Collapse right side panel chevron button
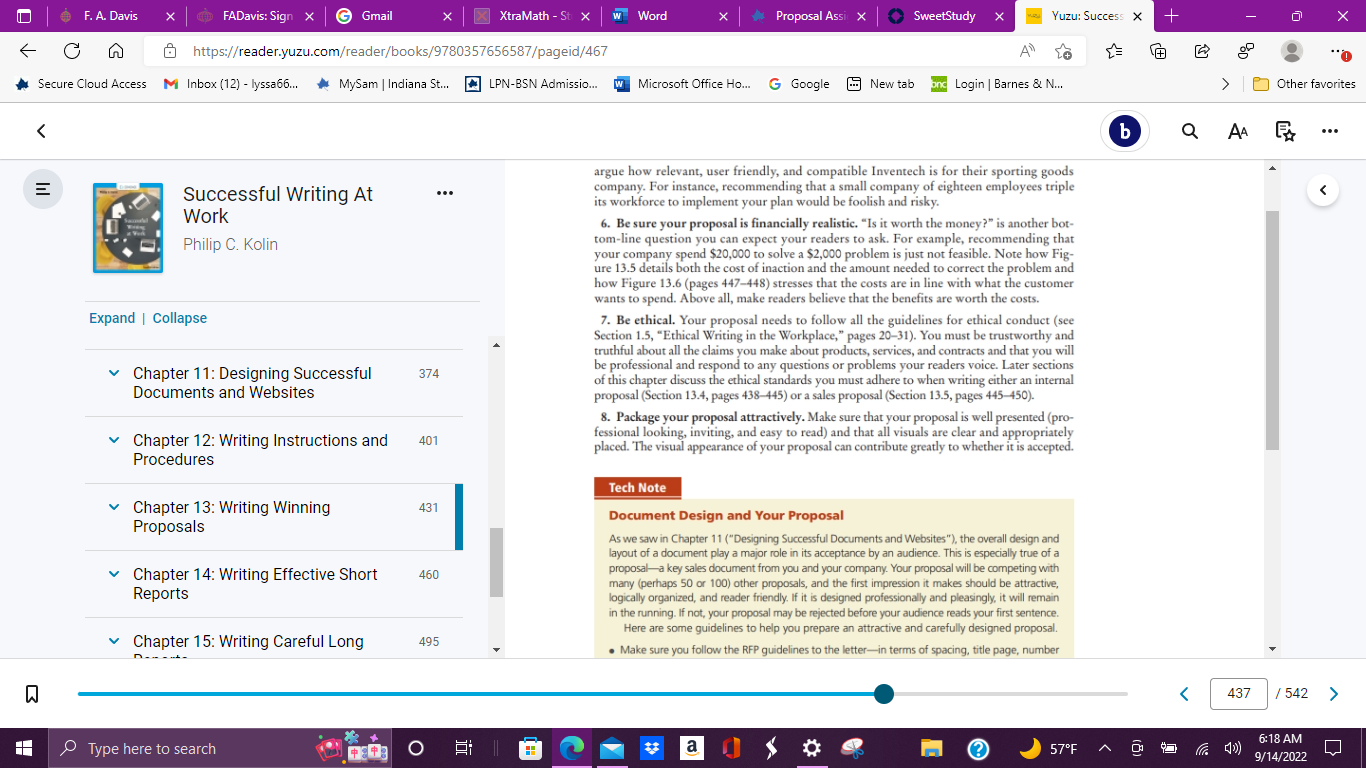Screen dimensions: 1366x768 point(1323,190)
